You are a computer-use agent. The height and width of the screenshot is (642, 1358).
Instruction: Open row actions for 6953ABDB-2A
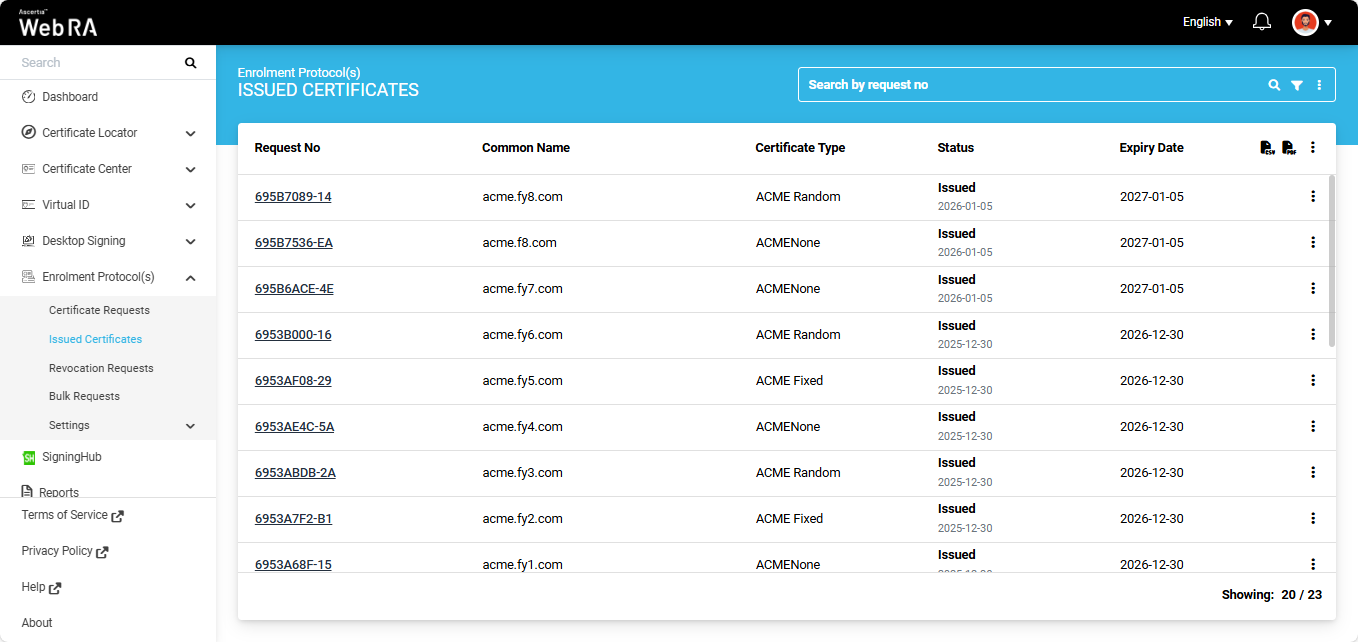pos(1313,473)
